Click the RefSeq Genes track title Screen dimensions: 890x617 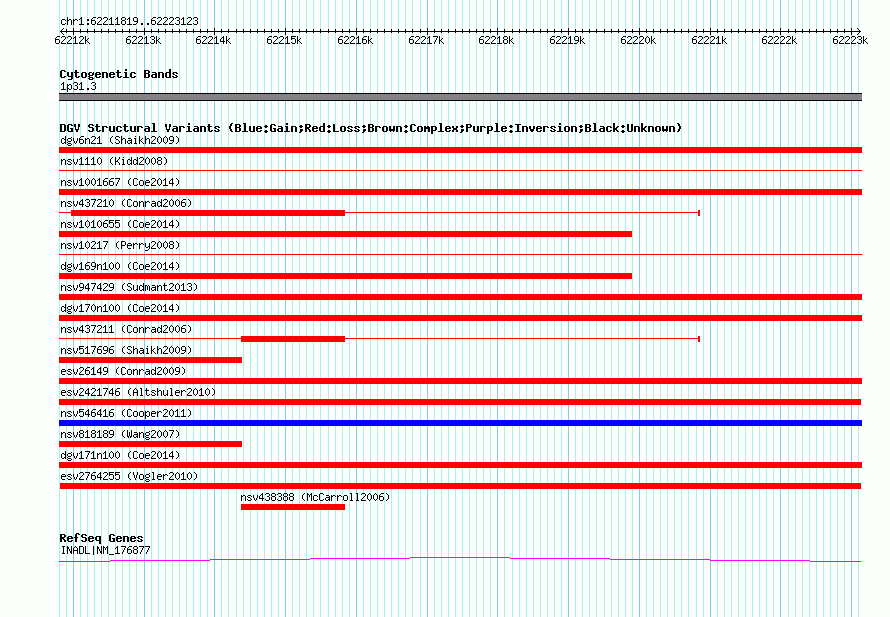point(101,538)
